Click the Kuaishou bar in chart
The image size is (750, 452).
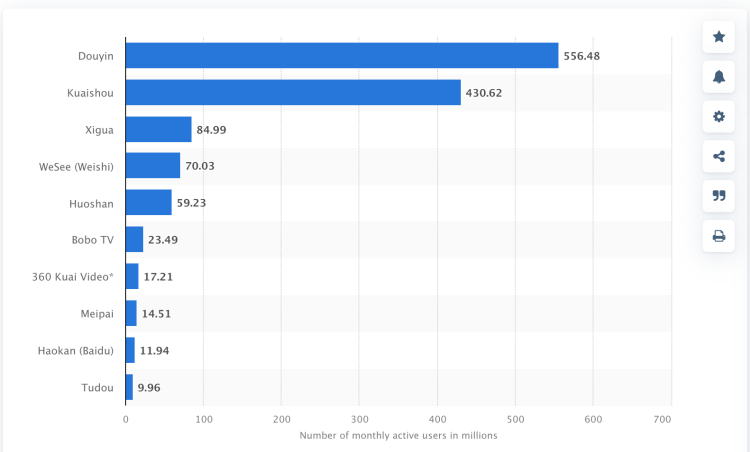pos(293,92)
